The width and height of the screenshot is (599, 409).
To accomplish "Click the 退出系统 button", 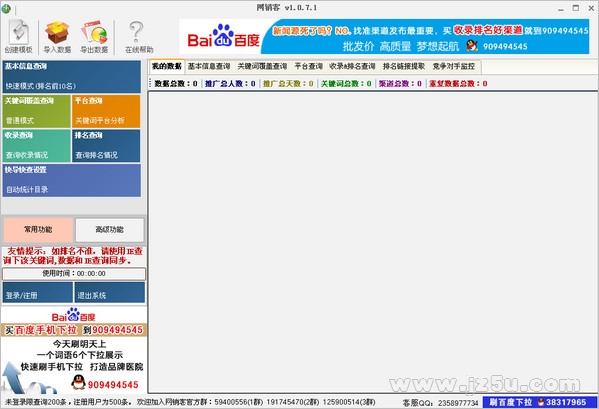I will [x=110, y=292].
